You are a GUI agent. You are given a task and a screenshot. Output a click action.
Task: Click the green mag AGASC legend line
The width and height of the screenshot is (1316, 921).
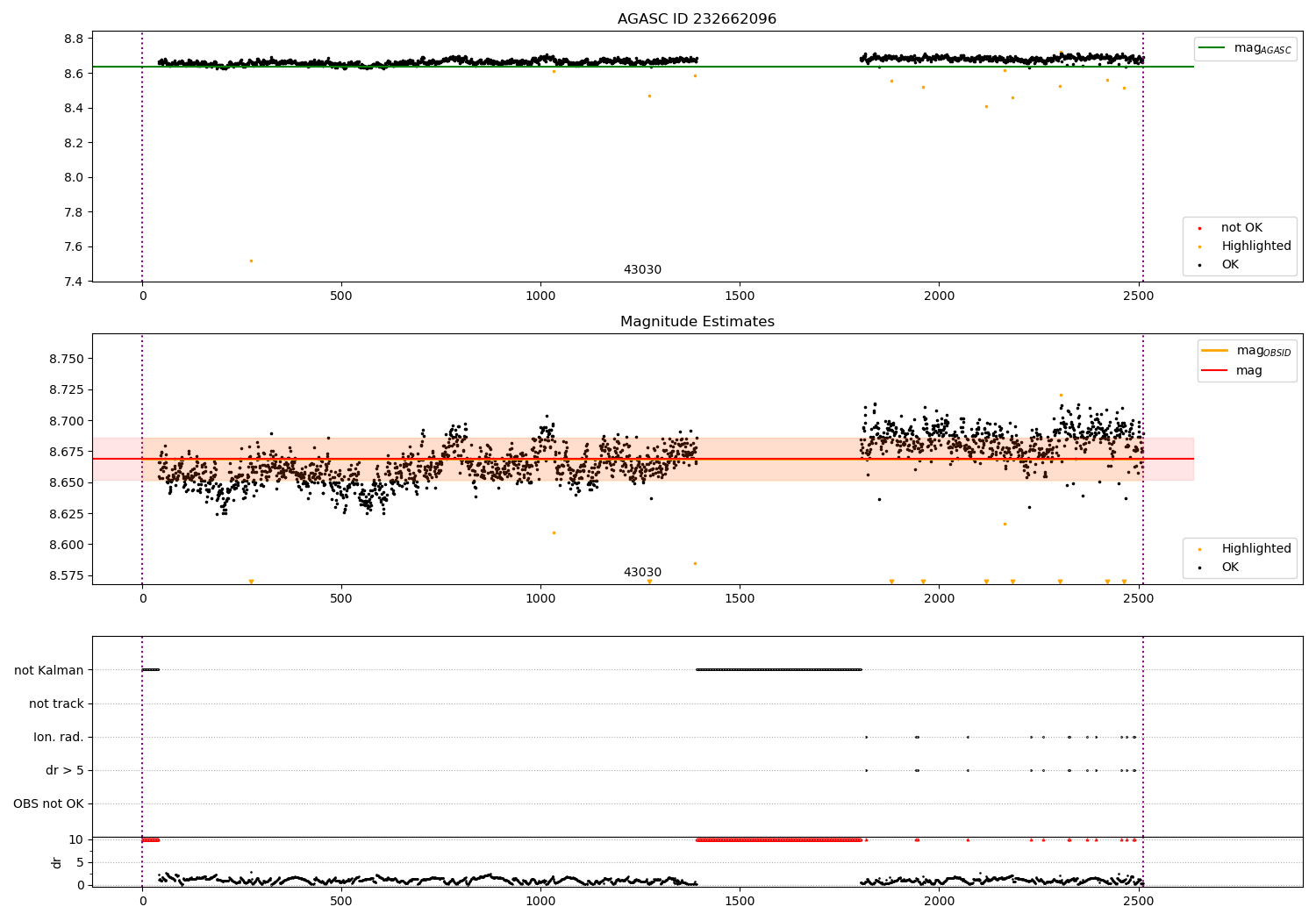click(1213, 48)
